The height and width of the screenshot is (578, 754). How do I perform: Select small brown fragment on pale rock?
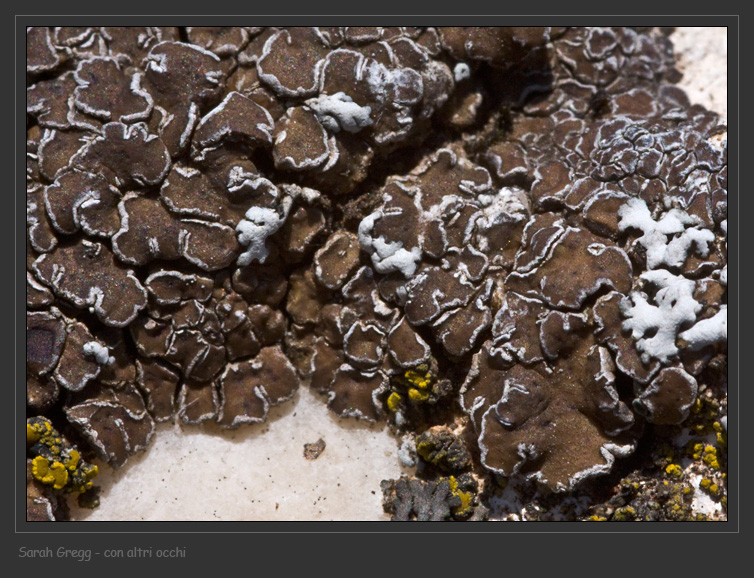pyautogui.click(x=314, y=448)
